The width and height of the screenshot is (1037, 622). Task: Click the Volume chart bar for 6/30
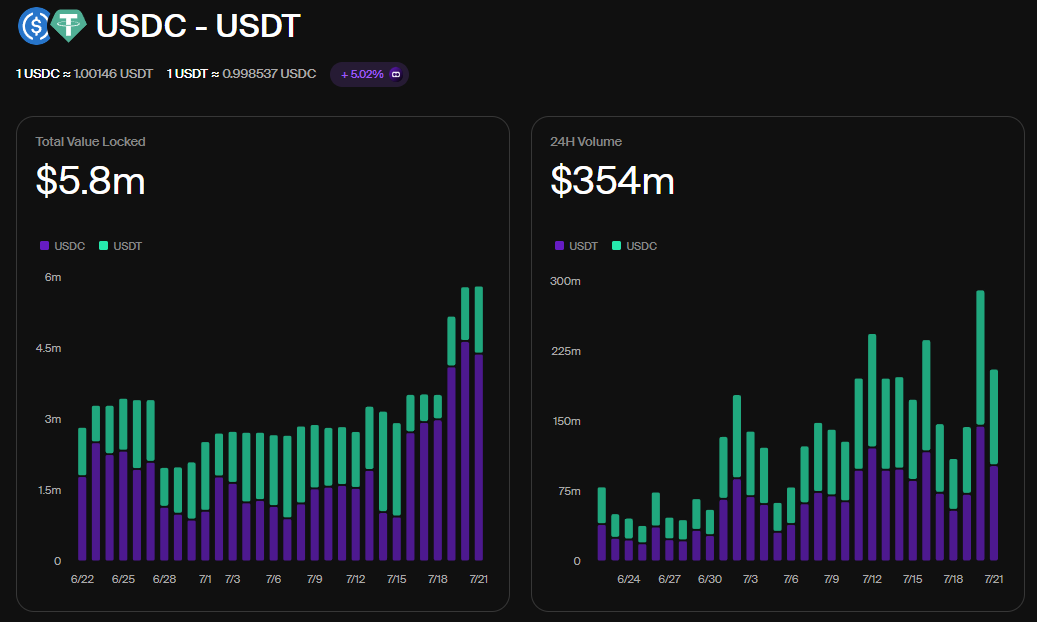tap(710, 535)
